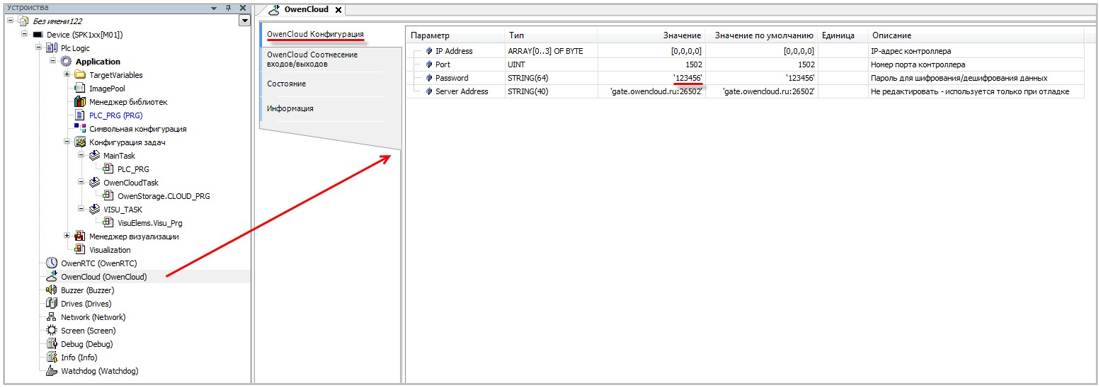Select PLC_PRG under MainTask
The image size is (1099, 387).
[133, 169]
